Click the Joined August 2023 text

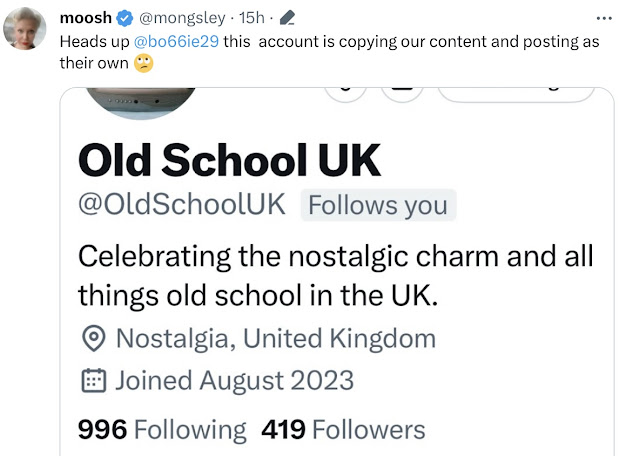tap(234, 380)
